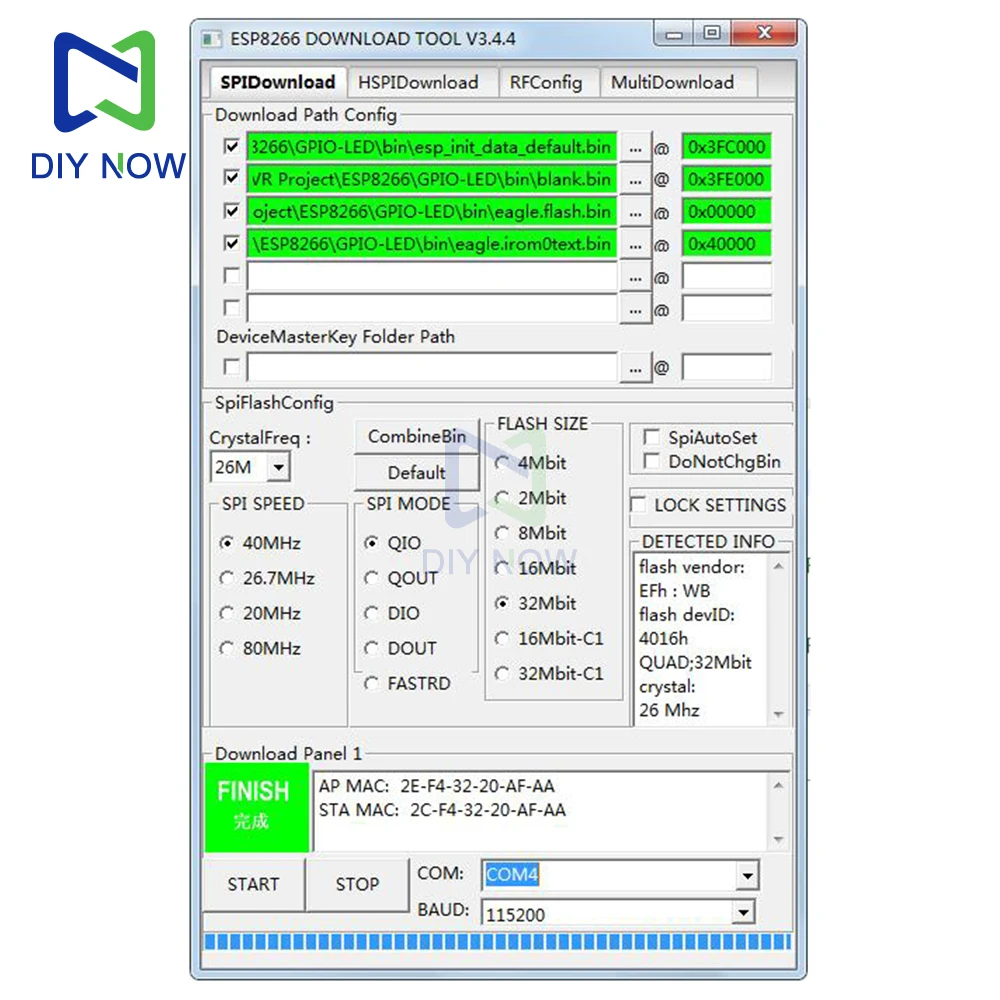Switch to the SPIDownload tab
This screenshot has height=1000, width=1000.
pos(277,82)
